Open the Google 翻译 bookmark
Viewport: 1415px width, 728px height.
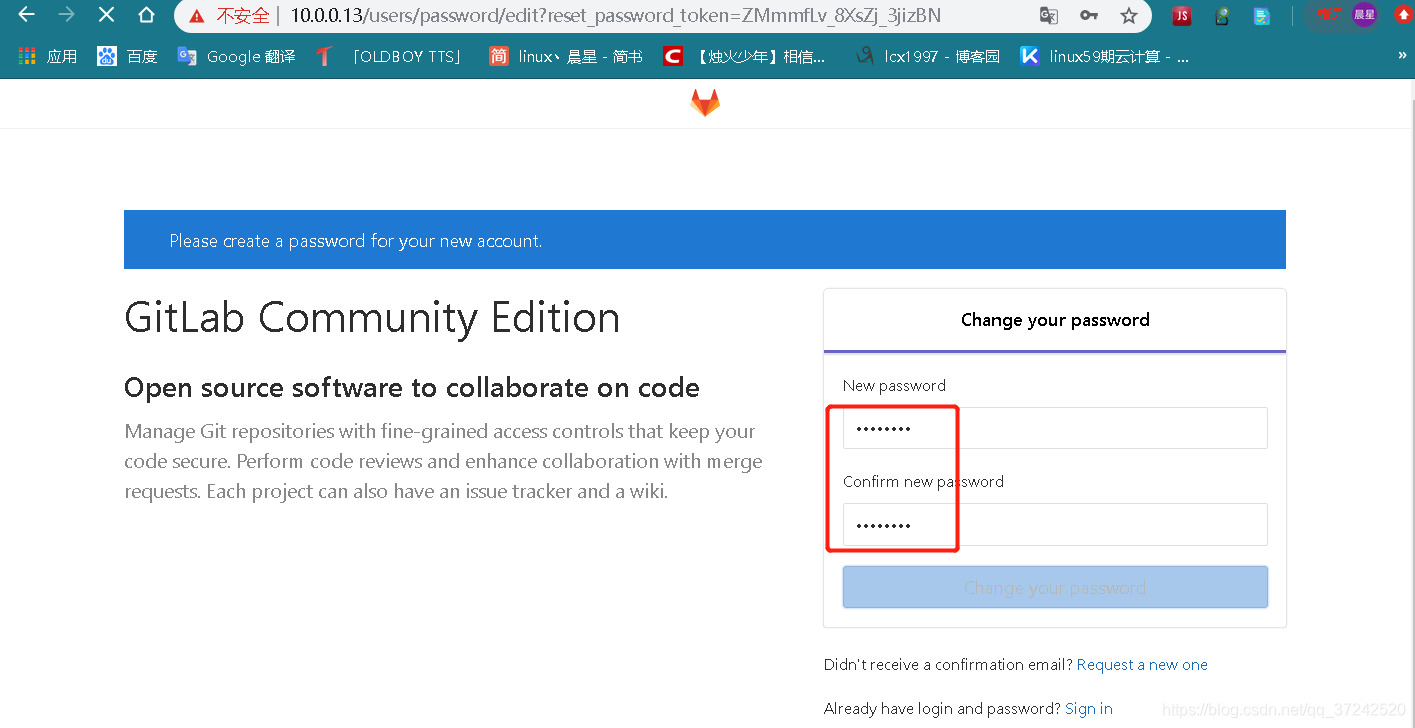[x=236, y=56]
